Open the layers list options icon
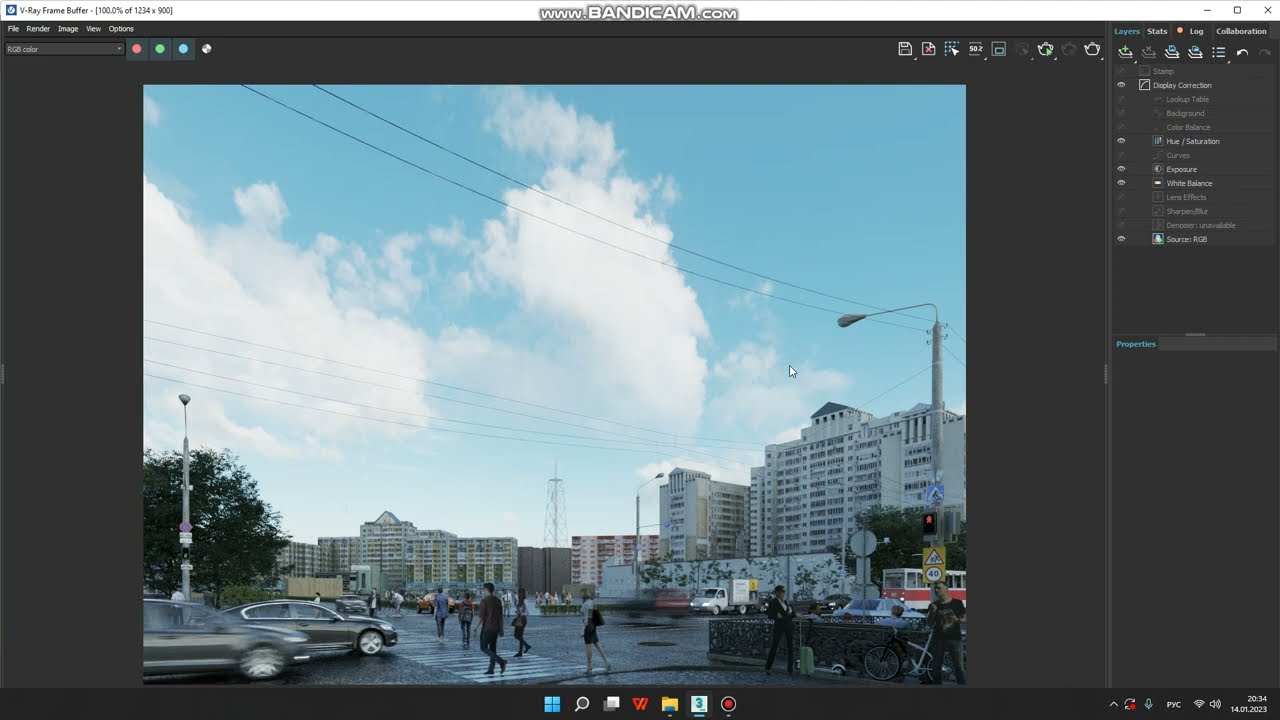The image size is (1280, 720). pos(1219,52)
